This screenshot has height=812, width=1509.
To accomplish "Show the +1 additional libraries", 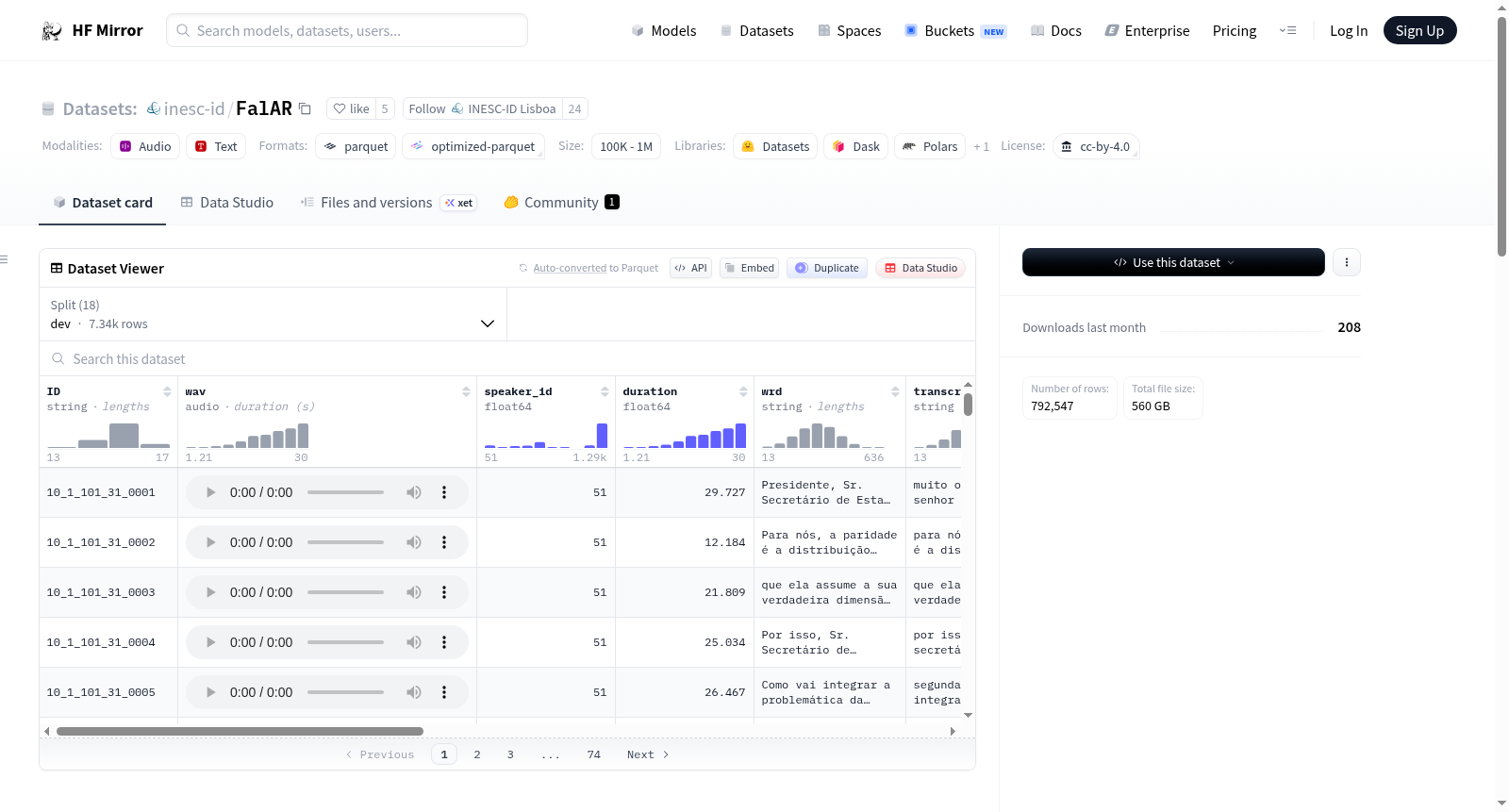I will tap(981, 146).
